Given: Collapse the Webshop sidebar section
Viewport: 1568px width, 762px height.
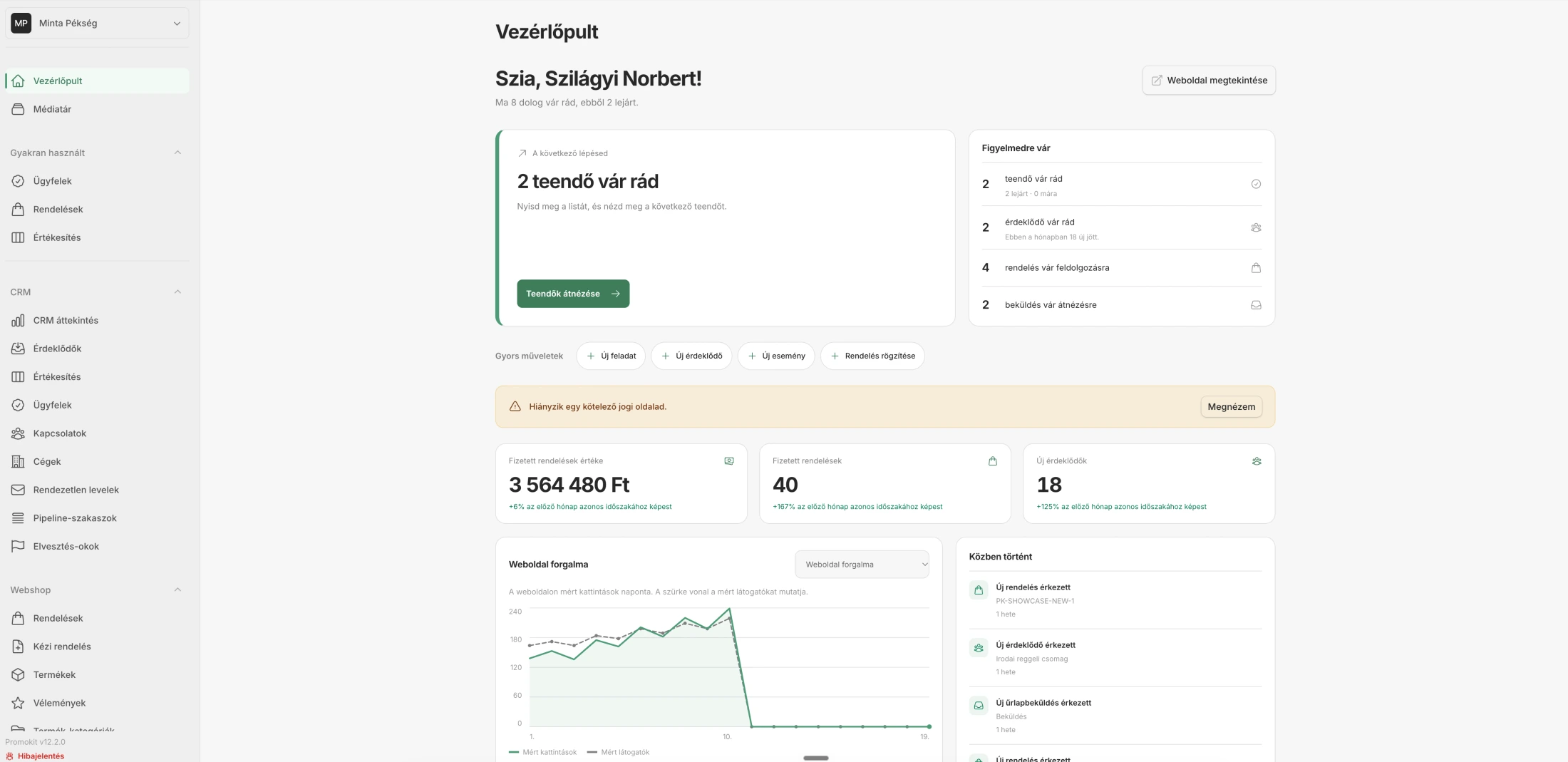Looking at the screenshot, I should [177, 590].
